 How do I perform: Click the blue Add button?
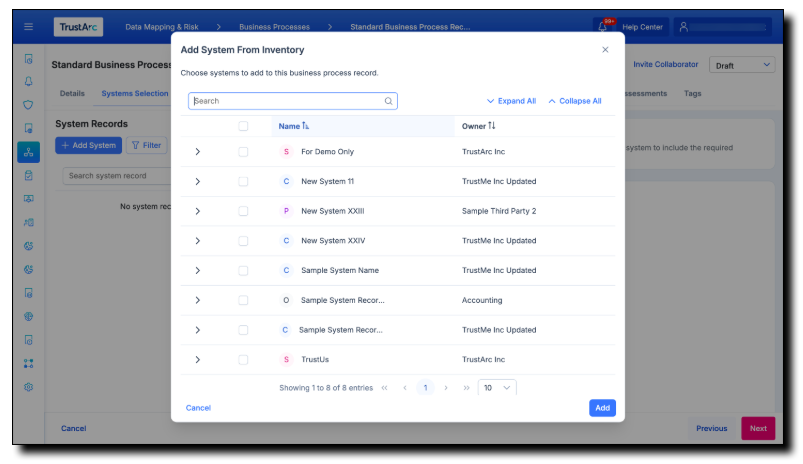pyautogui.click(x=602, y=408)
